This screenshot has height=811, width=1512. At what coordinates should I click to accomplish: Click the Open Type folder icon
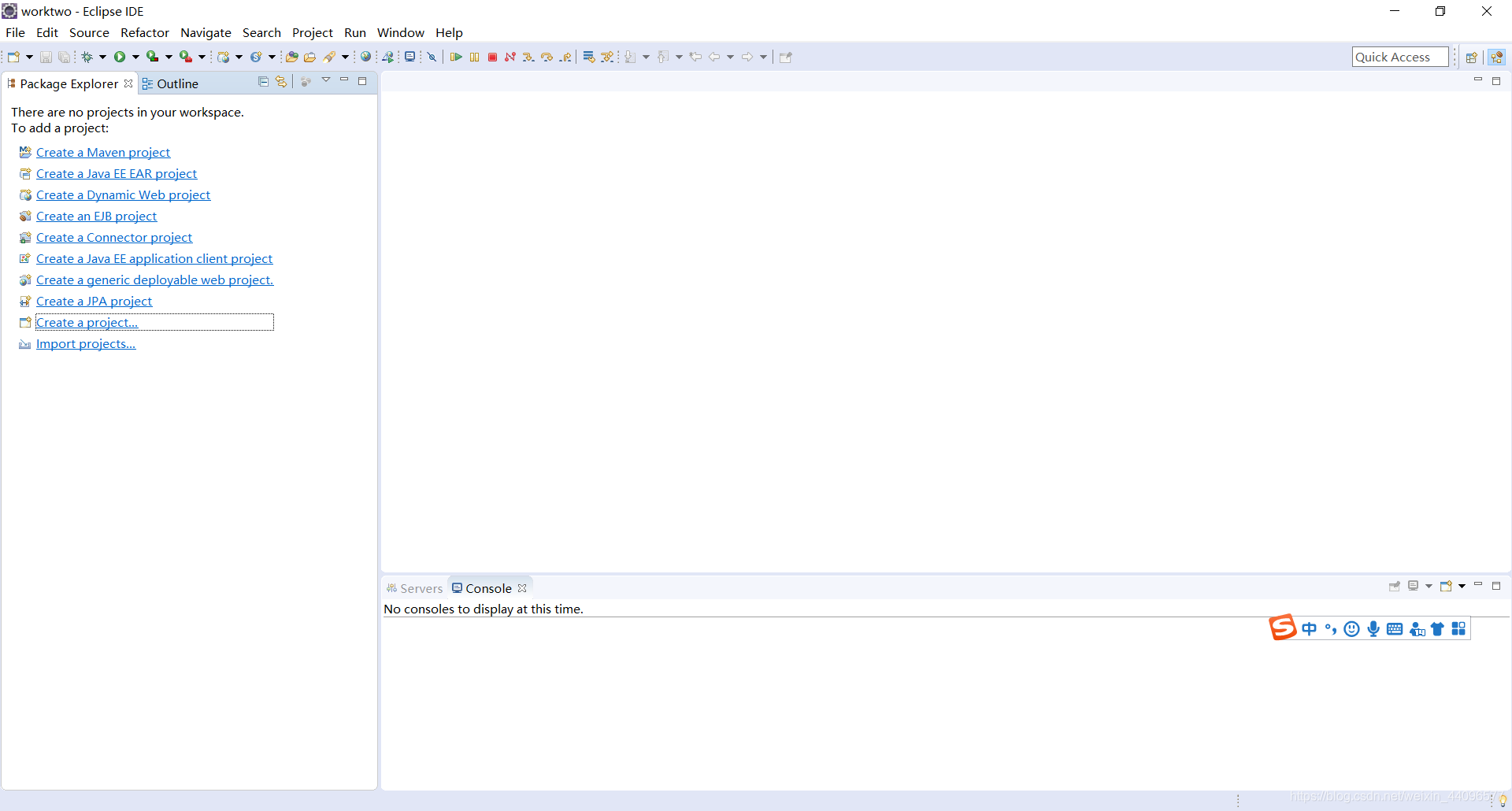pyautogui.click(x=291, y=57)
